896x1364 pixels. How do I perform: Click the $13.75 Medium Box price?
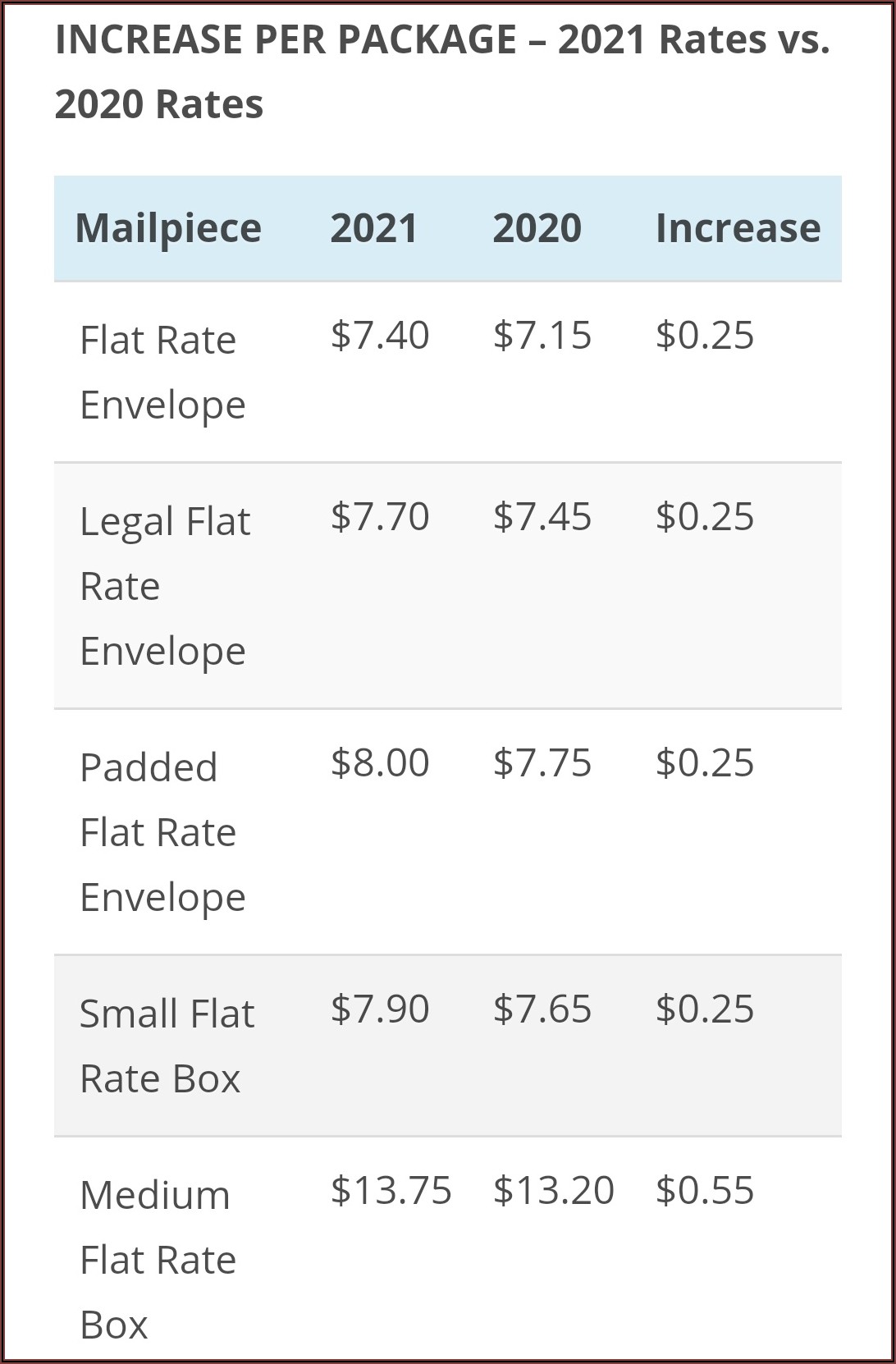(391, 1191)
